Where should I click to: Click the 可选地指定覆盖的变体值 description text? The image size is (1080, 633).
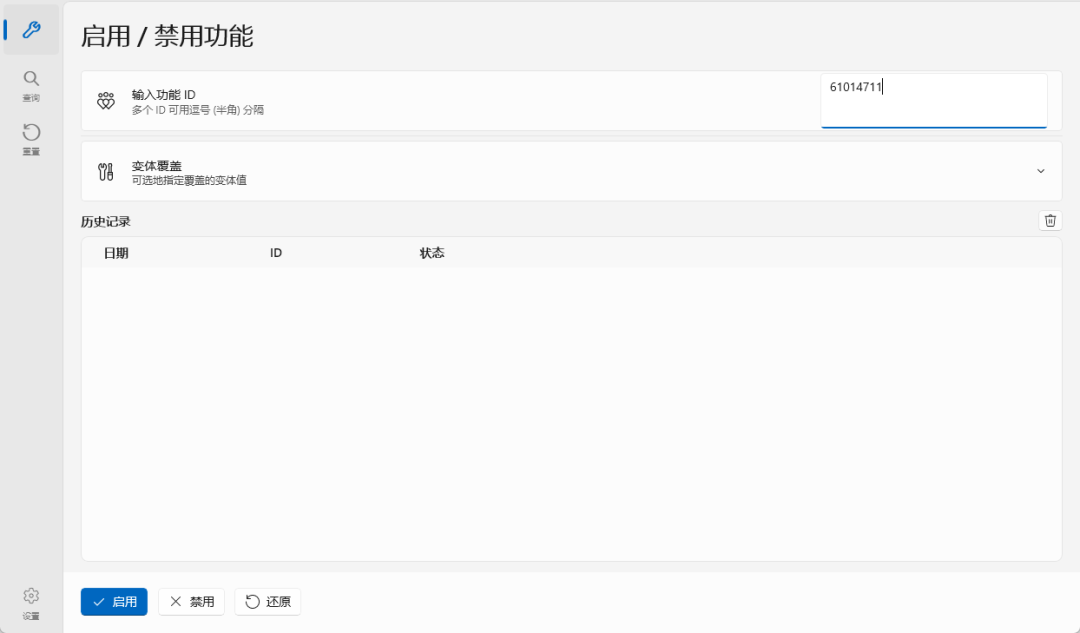(x=189, y=180)
